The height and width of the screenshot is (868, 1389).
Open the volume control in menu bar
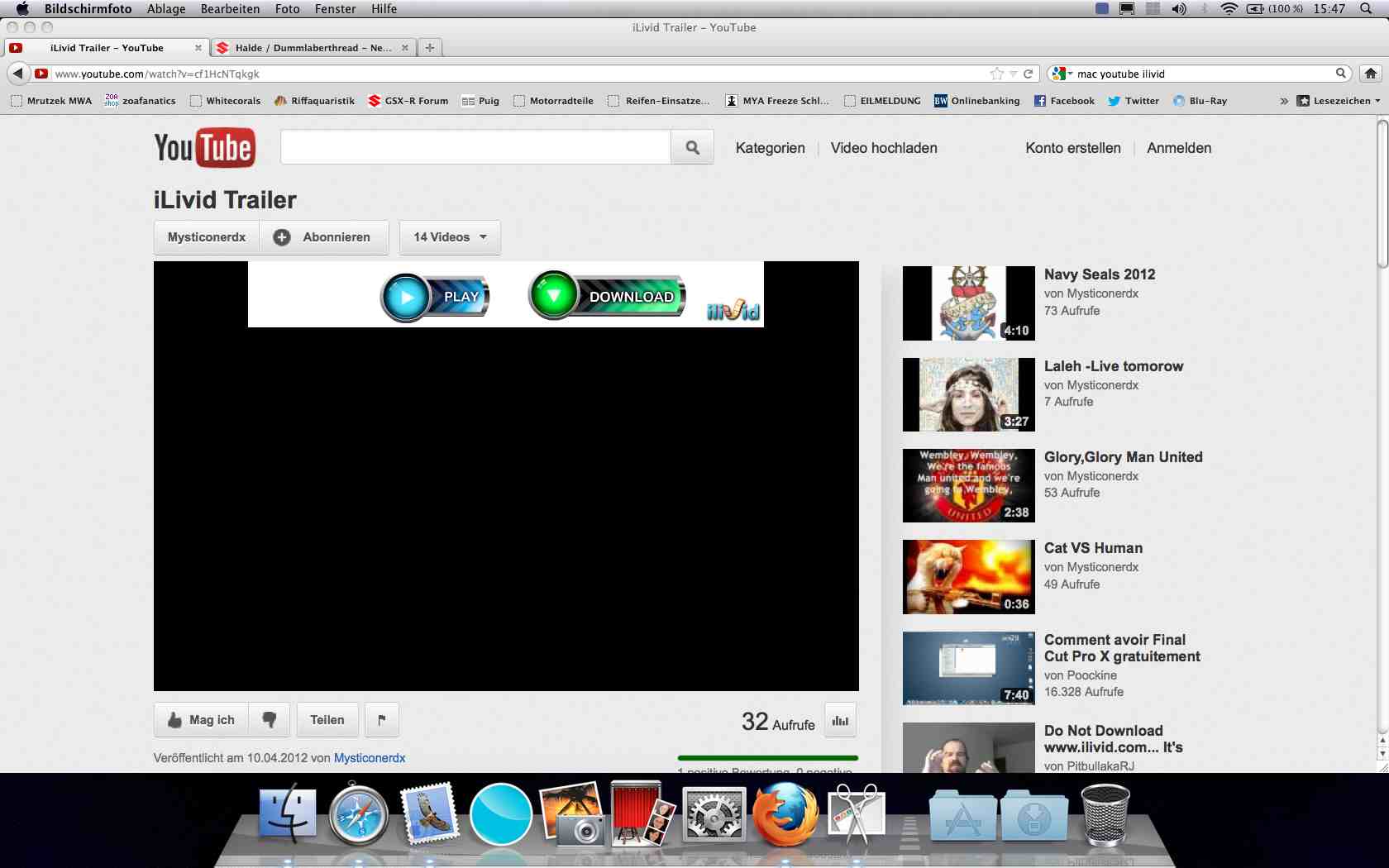(x=1178, y=8)
